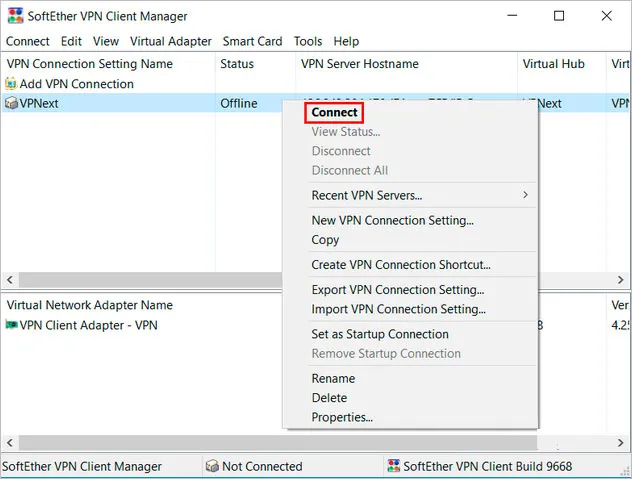Choose New VPN Connection Setting option
Screen dimensions: 632x479
click(392, 220)
